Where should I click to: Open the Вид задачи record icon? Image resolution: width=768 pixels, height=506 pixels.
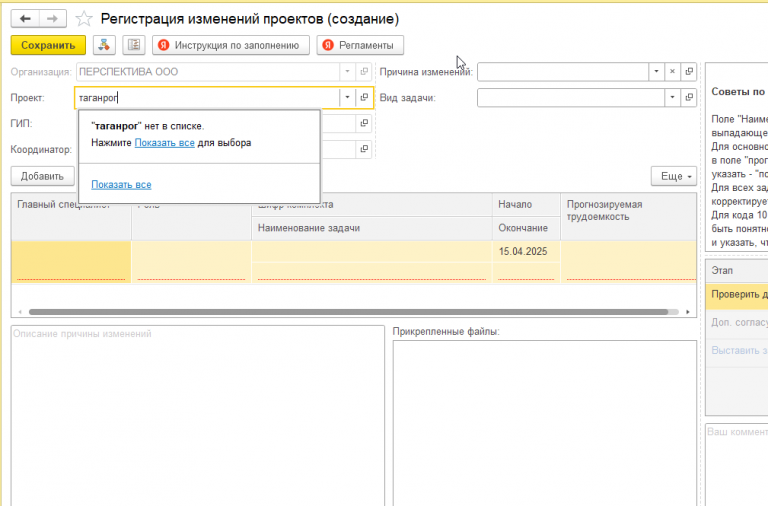click(x=689, y=97)
